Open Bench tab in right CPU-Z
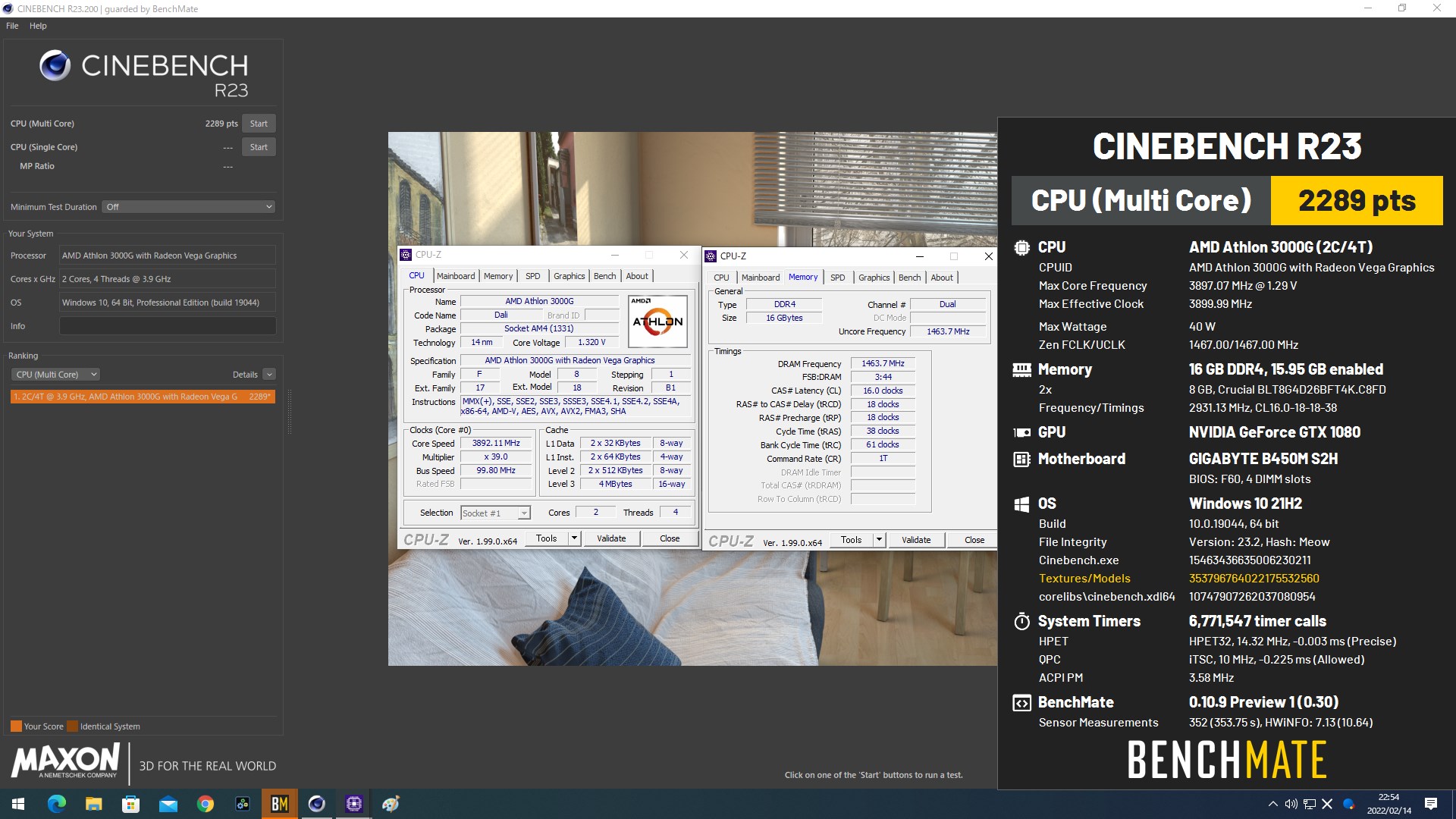 tap(909, 278)
